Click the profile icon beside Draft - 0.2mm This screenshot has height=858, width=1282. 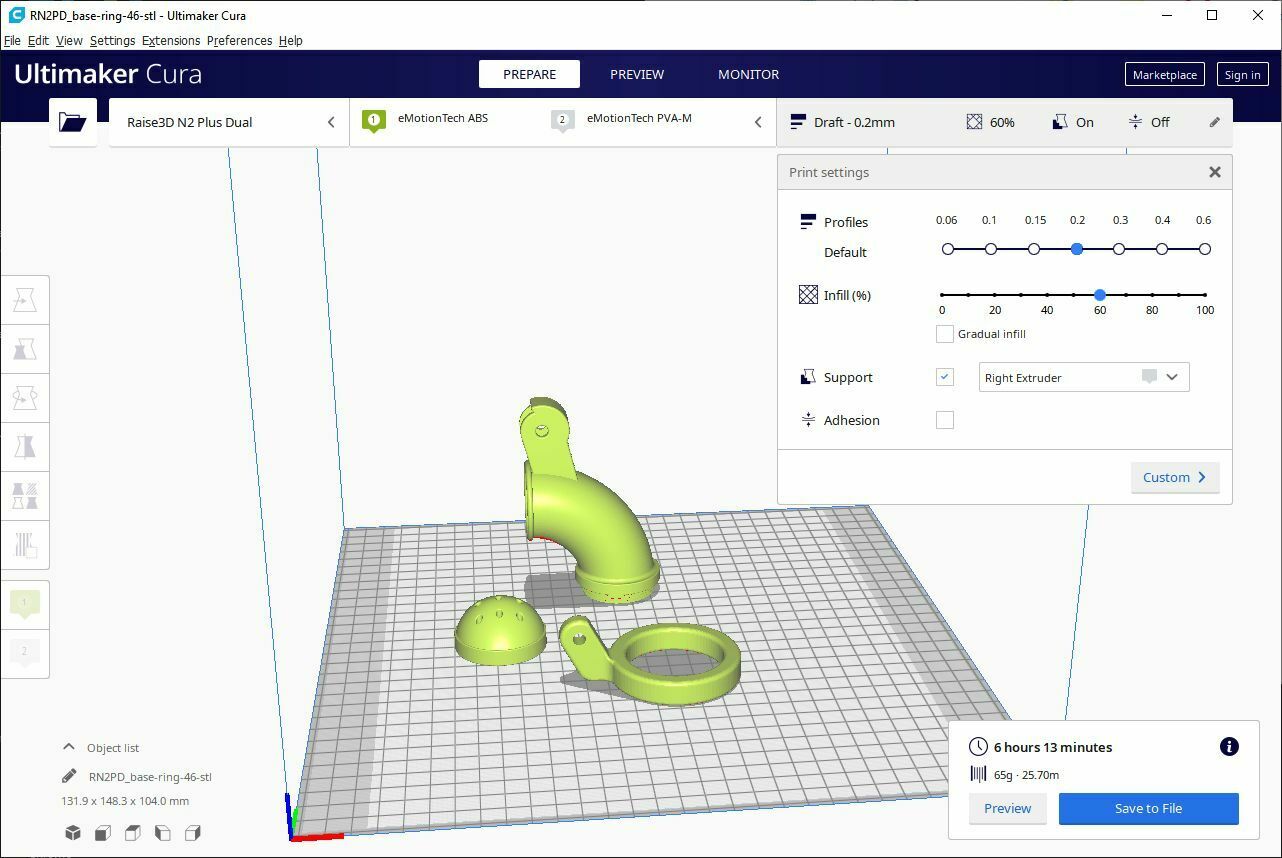(798, 122)
